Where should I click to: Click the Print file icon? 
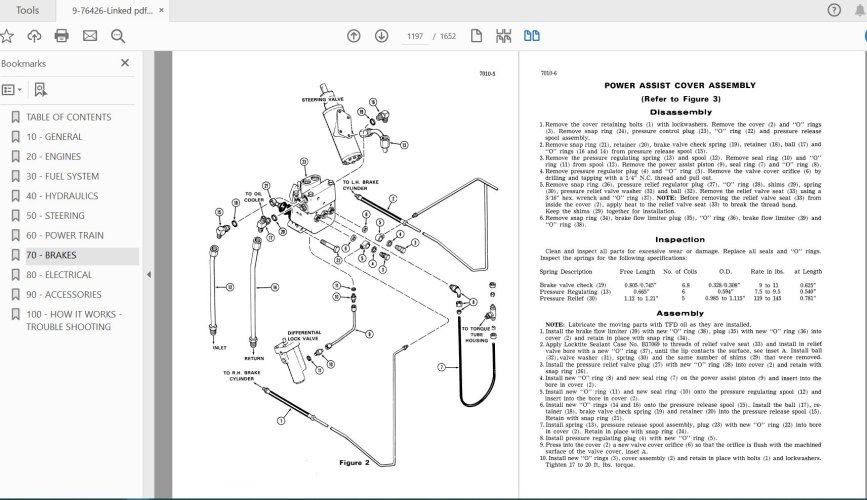(62, 36)
